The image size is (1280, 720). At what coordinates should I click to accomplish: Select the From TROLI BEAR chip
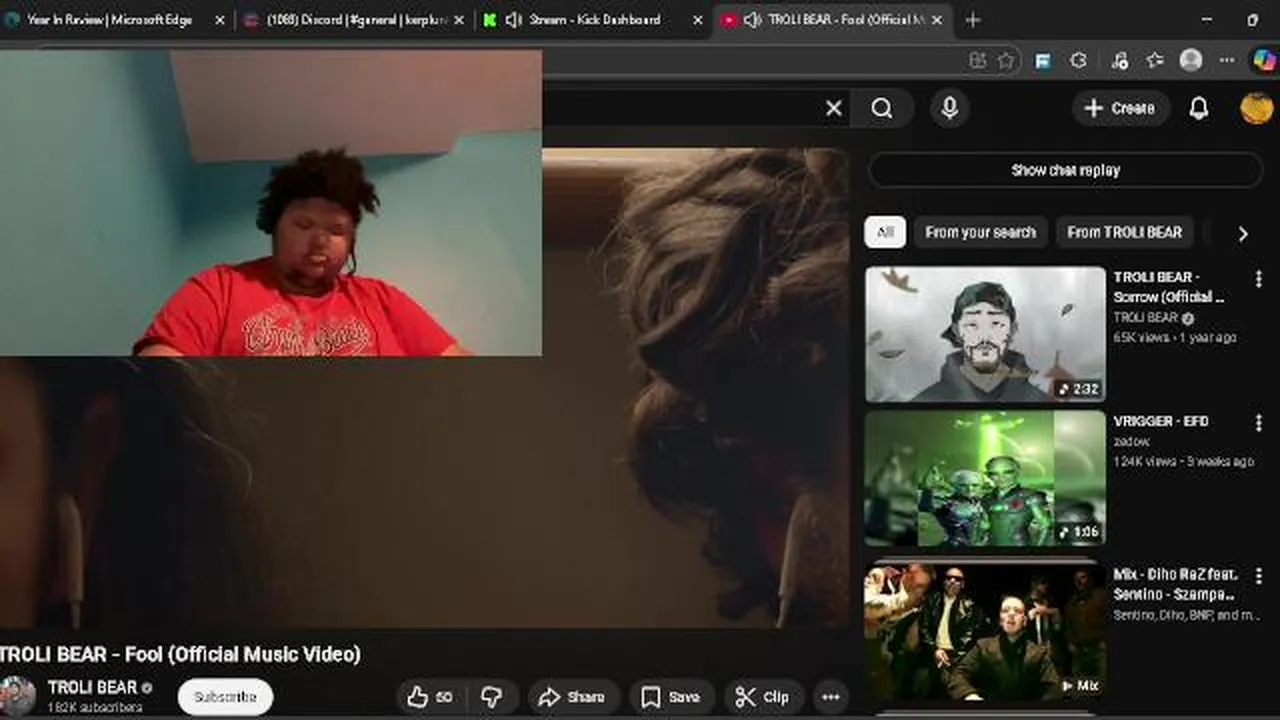(x=1124, y=232)
